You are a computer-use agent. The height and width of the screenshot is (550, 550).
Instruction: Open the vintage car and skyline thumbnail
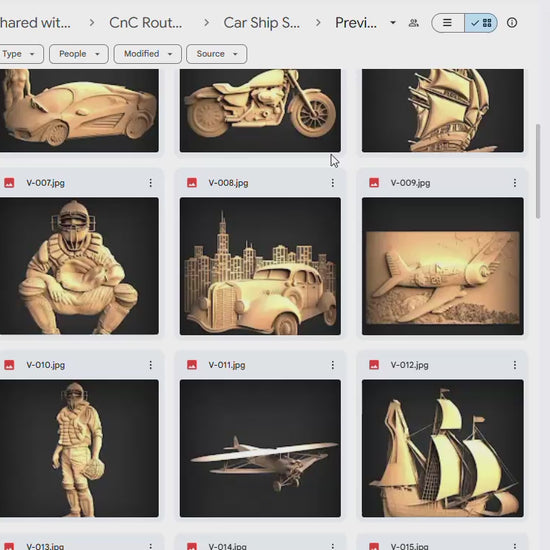click(260, 266)
